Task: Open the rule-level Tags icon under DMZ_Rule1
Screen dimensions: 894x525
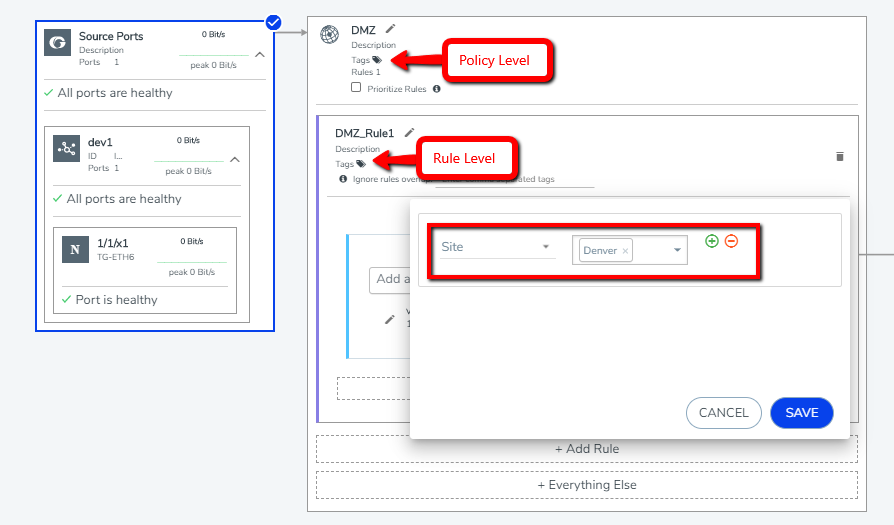Action: point(360,164)
